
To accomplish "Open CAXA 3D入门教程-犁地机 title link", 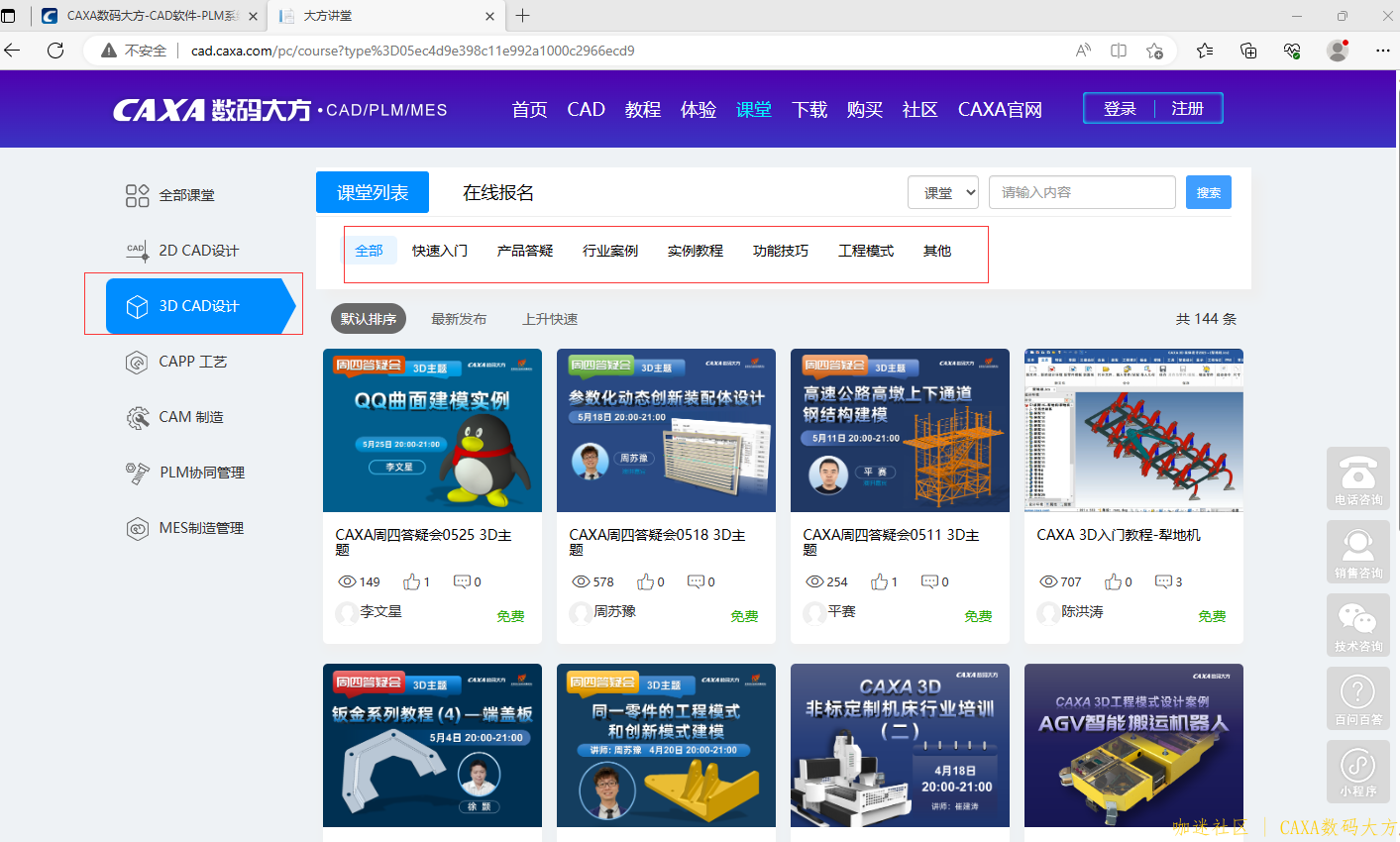I will (x=1119, y=535).
